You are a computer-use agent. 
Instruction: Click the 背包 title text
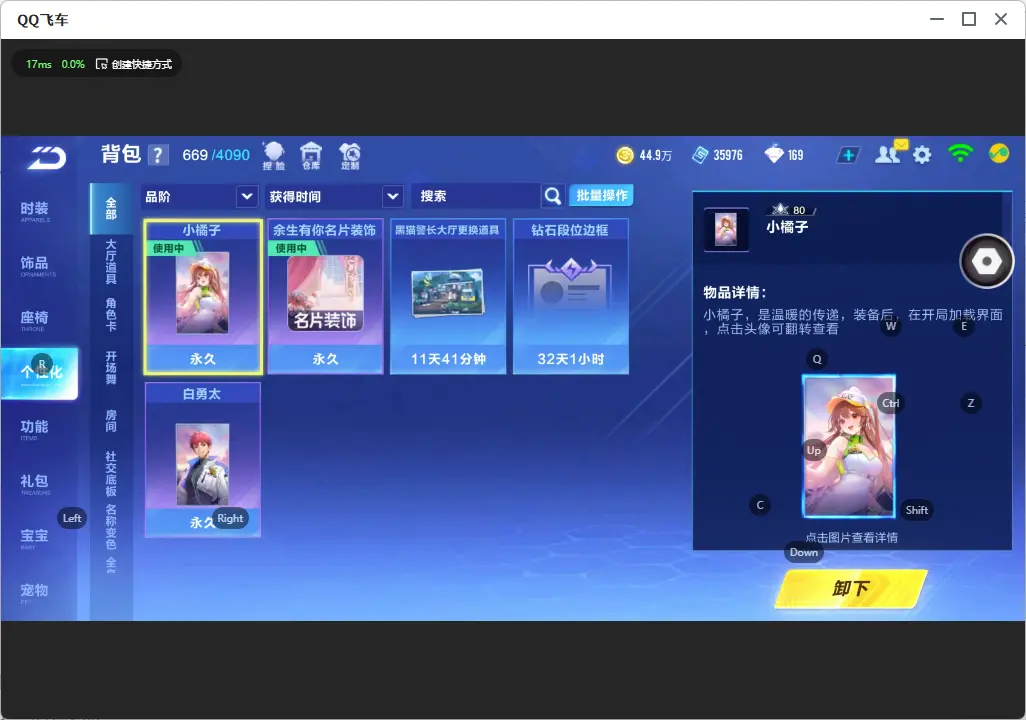click(120, 154)
